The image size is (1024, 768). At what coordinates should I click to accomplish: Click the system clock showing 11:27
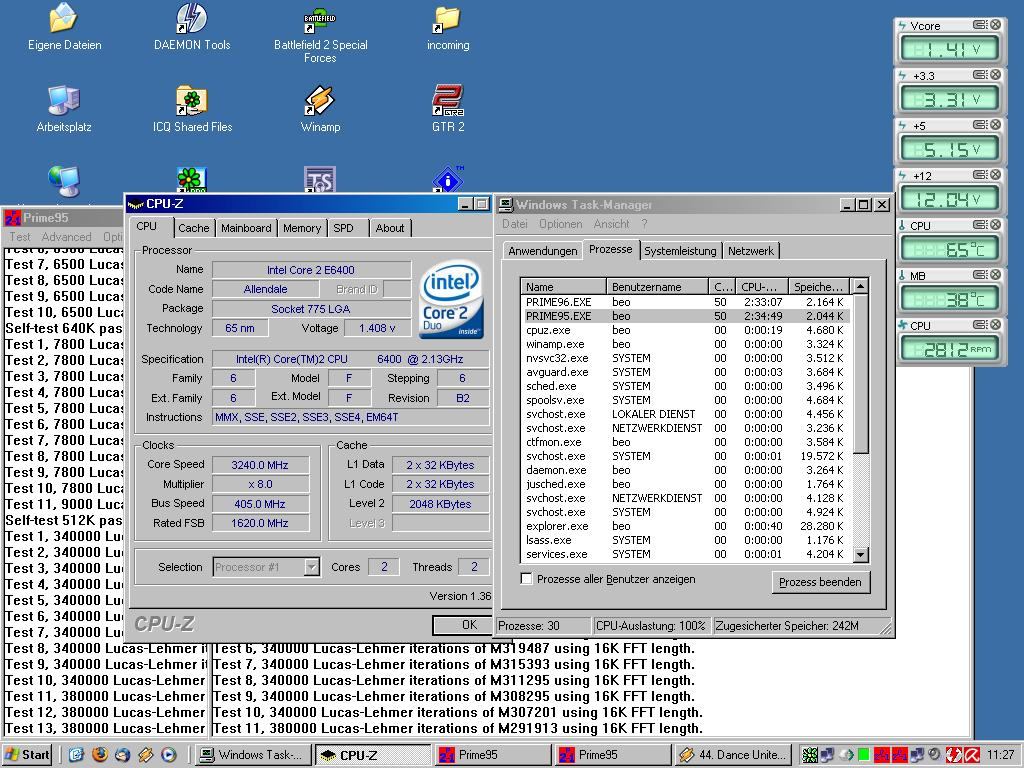1000,755
